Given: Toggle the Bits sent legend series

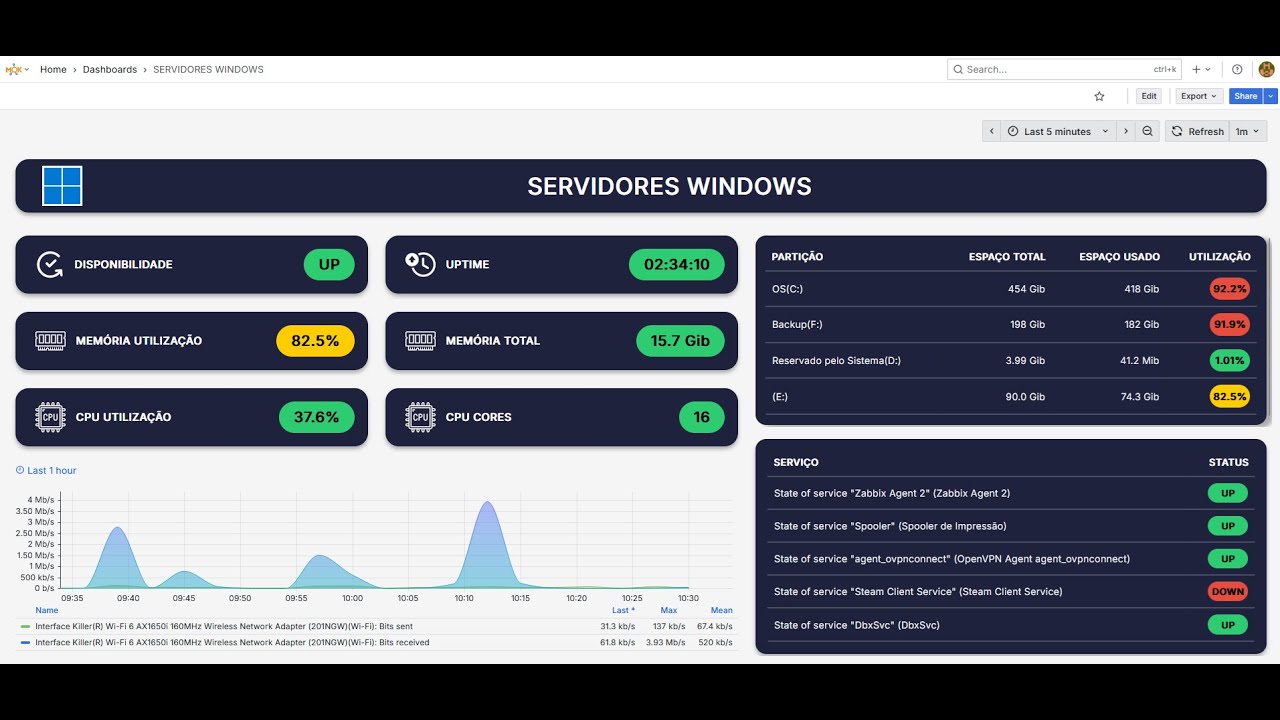Looking at the screenshot, I should click(226, 626).
